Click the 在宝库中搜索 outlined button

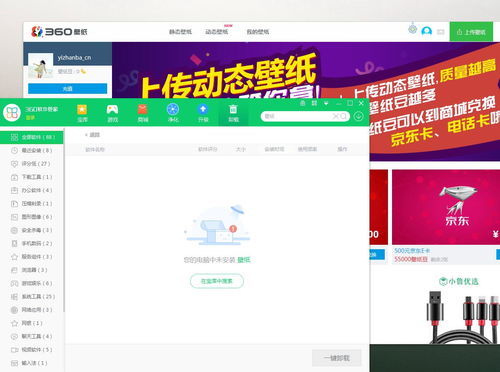click(217, 281)
